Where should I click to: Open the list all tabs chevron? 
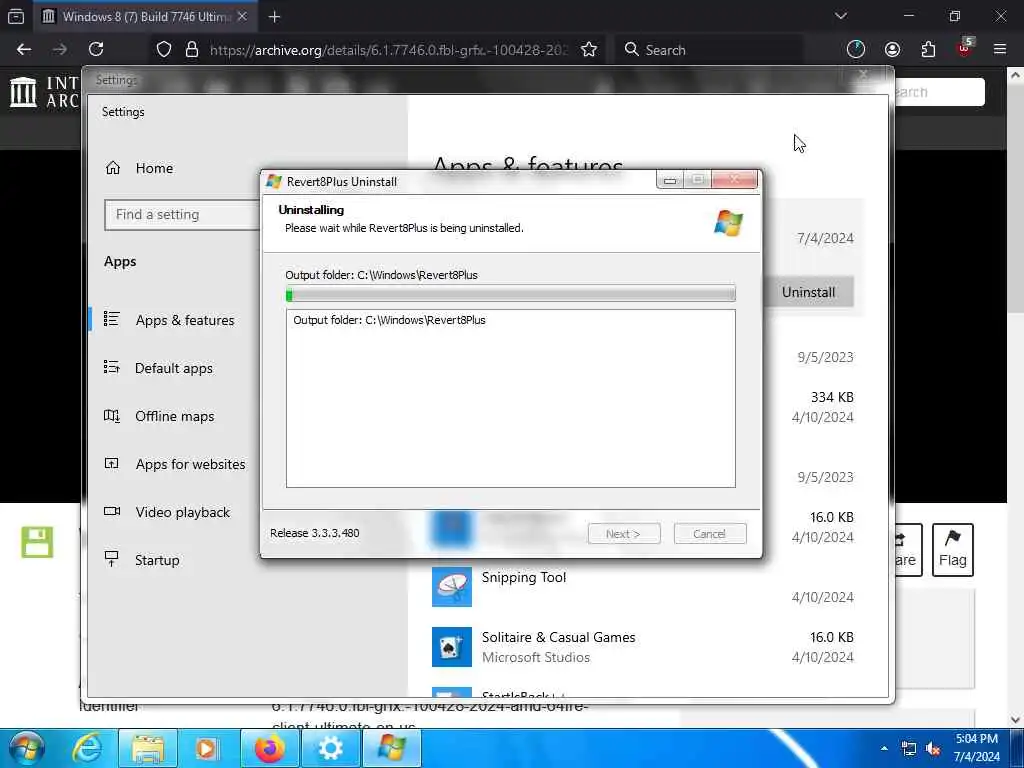(x=840, y=16)
